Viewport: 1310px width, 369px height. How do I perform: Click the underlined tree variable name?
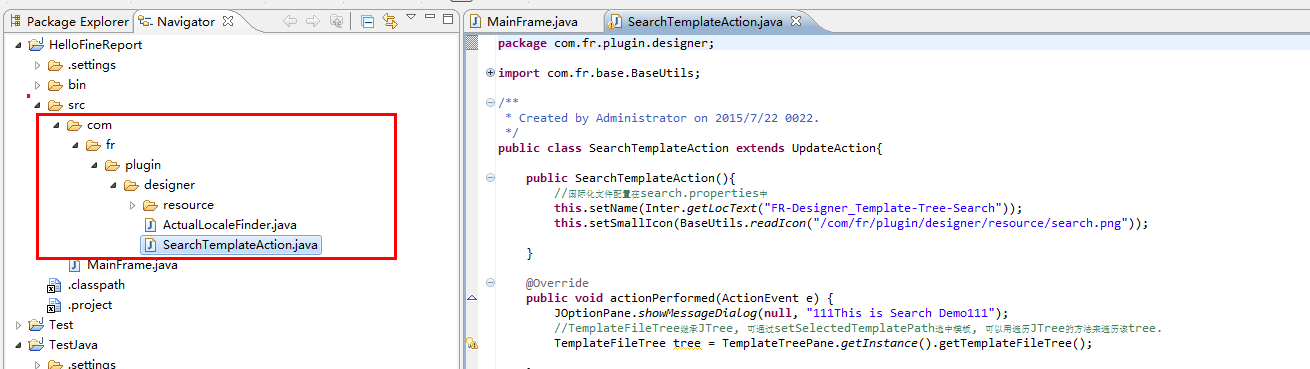(686, 343)
